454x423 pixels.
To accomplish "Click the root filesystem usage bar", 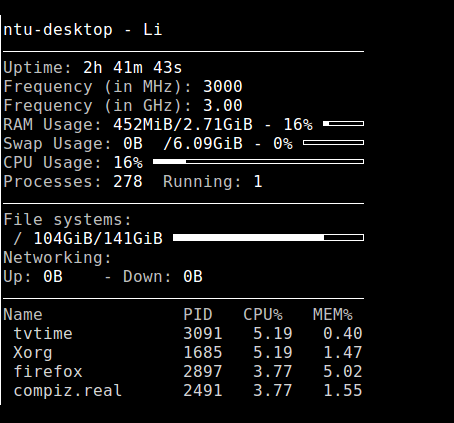I will [268, 237].
